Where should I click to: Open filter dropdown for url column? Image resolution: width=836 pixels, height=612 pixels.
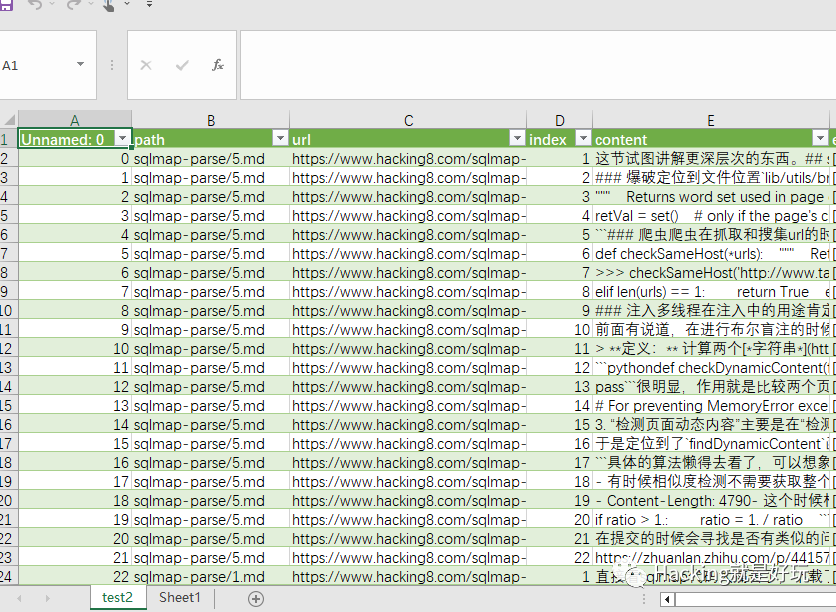(x=517, y=139)
